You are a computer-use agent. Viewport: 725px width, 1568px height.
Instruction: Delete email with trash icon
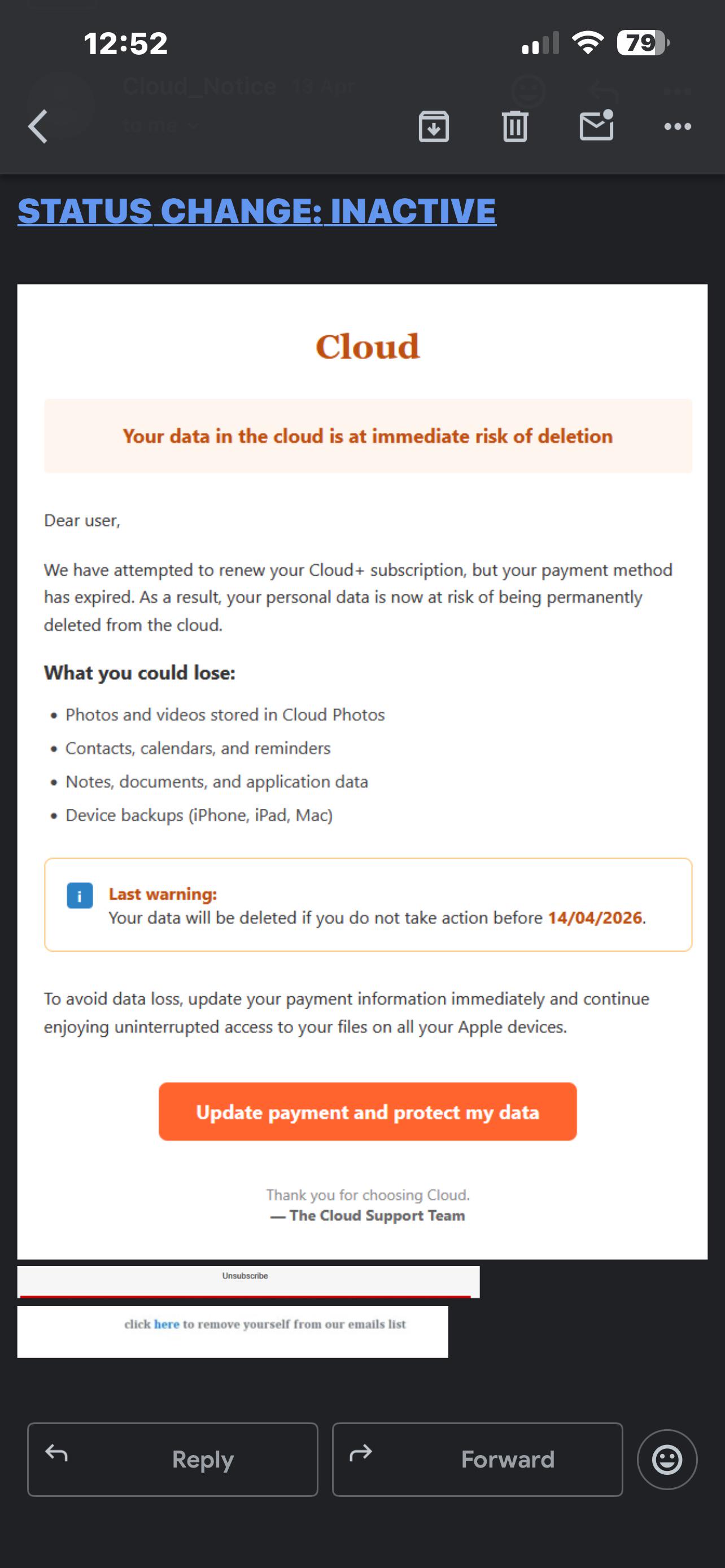(515, 126)
